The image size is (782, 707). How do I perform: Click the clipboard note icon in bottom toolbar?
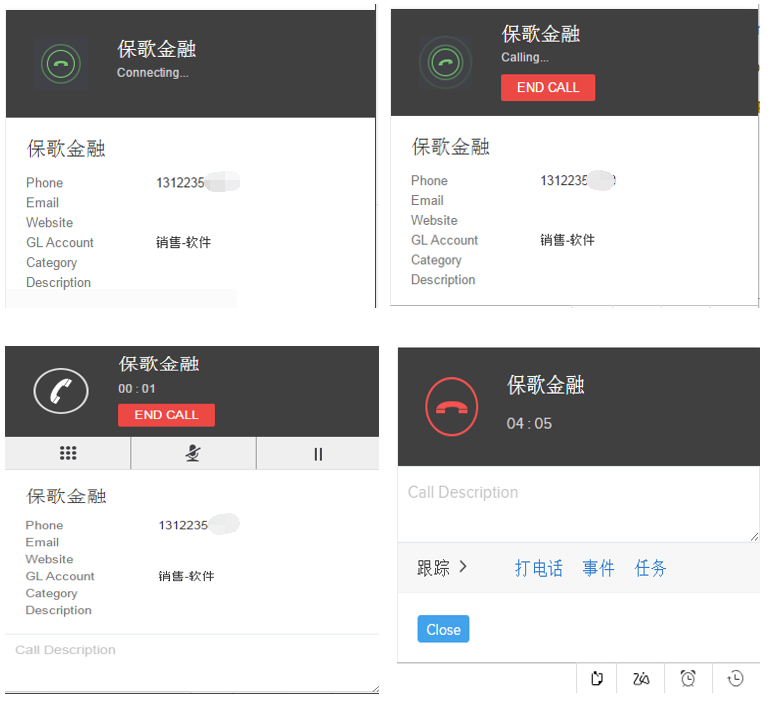click(597, 679)
